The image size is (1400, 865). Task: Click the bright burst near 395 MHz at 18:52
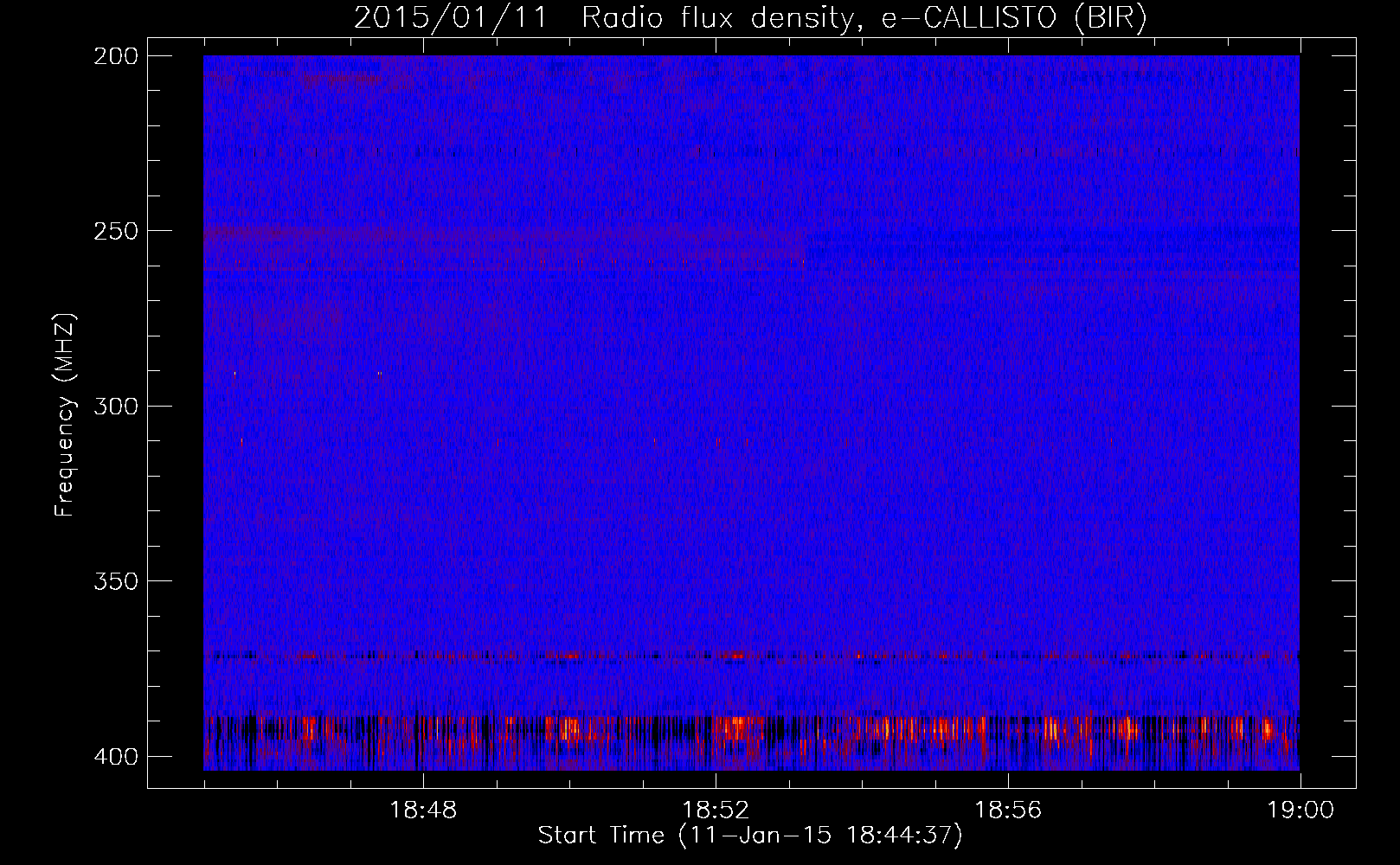[736, 728]
